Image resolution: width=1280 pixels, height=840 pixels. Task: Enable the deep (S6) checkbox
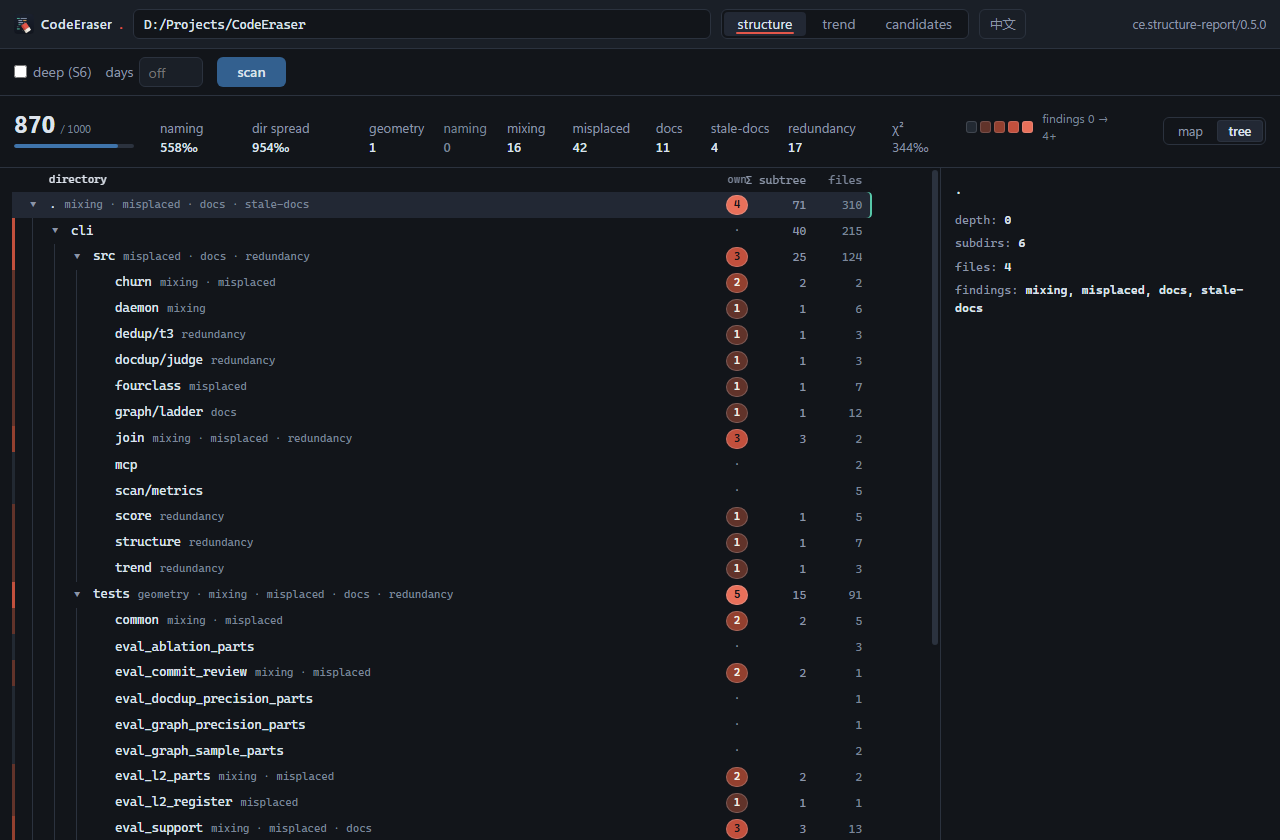click(20, 72)
